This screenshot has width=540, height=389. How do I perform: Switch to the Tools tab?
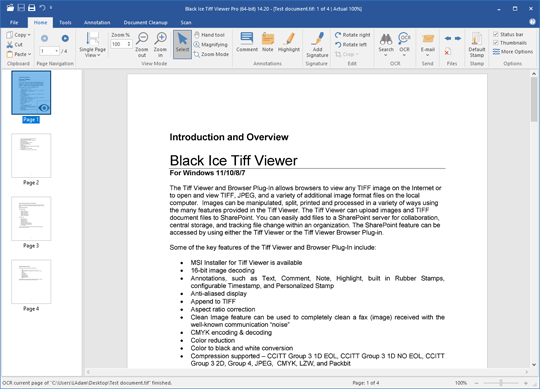(x=65, y=23)
